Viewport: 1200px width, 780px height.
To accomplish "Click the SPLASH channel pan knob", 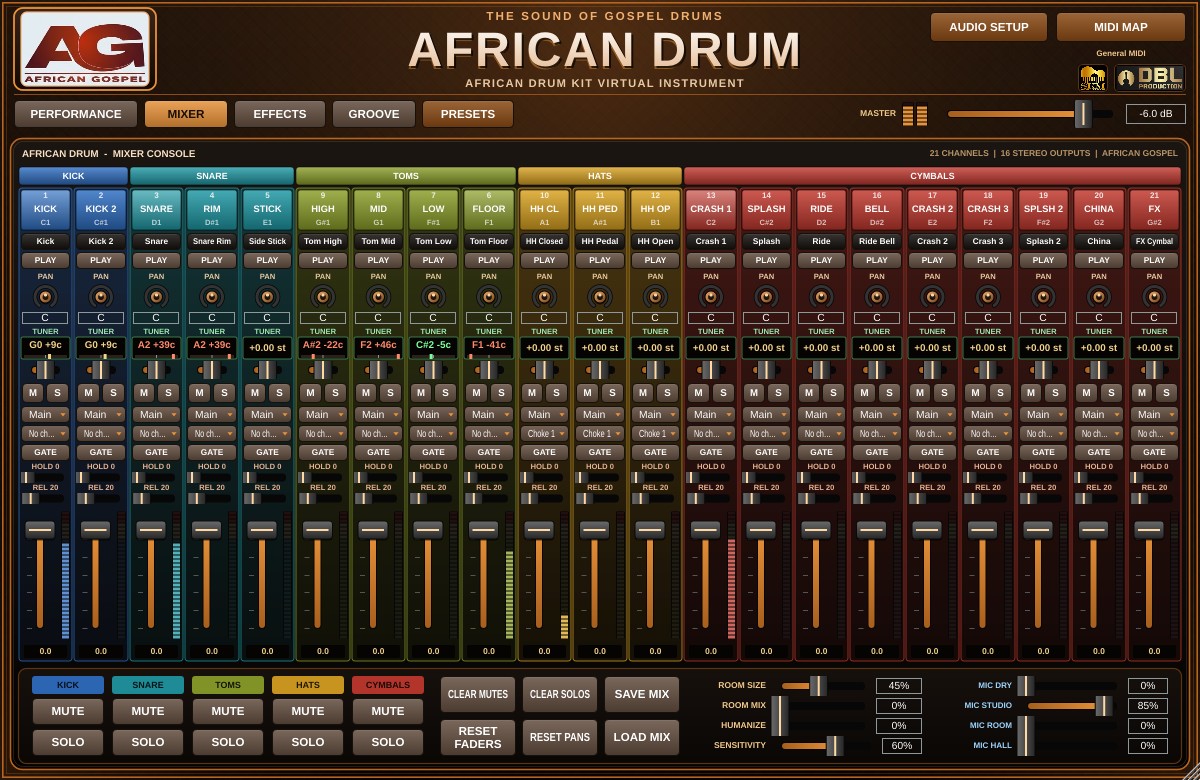I will click(x=766, y=297).
